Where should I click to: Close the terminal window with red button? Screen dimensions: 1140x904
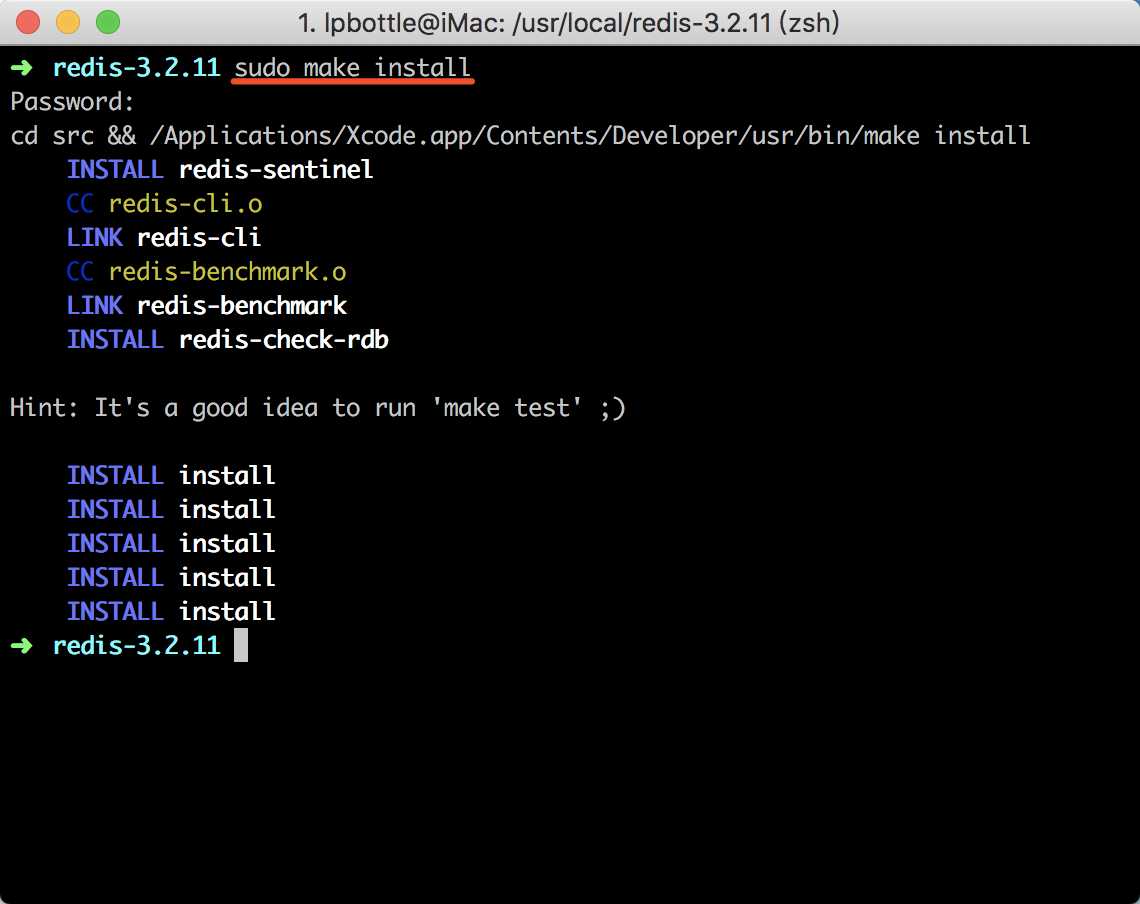tap(28, 22)
